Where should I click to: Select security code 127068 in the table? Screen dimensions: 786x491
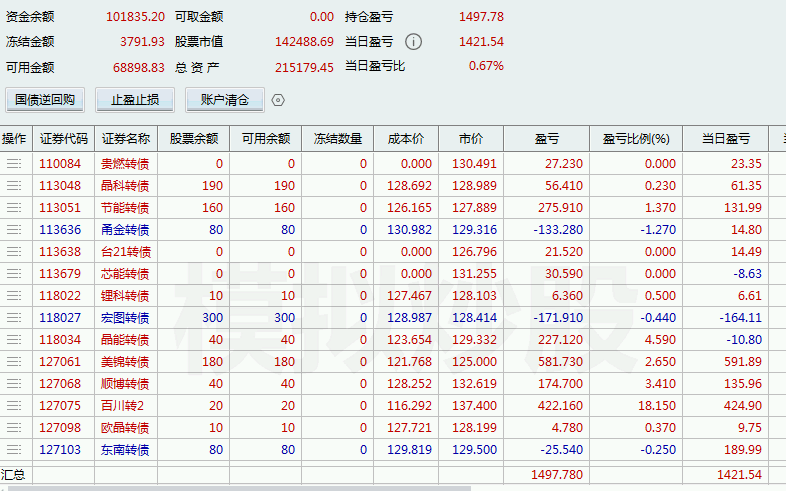(x=60, y=383)
